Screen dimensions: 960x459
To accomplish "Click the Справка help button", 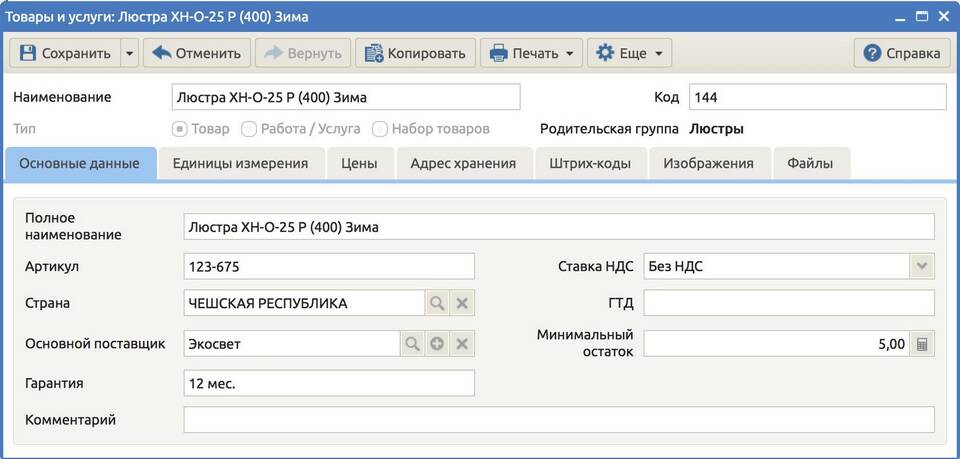I will click(901, 53).
